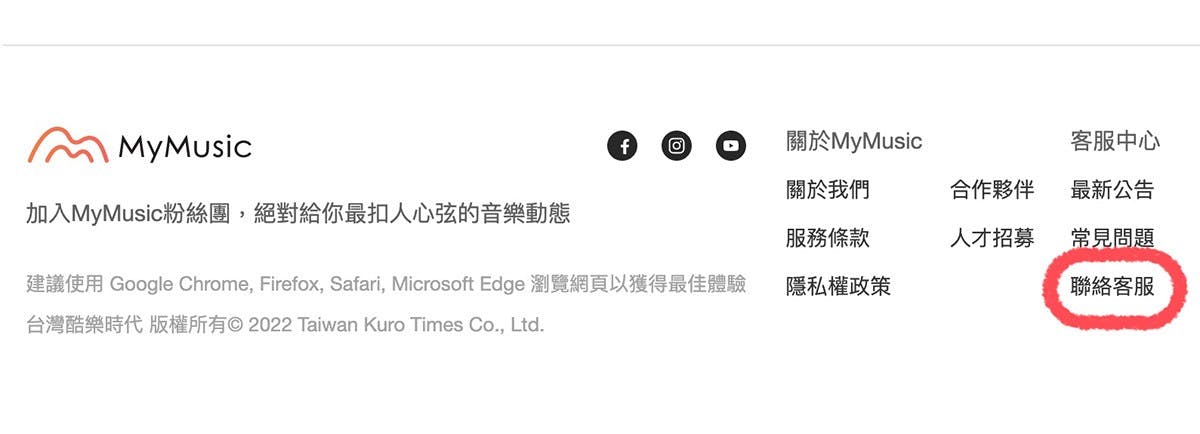Open the MyMusic Facebook page icon
Viewport: 1200px width, 434px height.
622,146
